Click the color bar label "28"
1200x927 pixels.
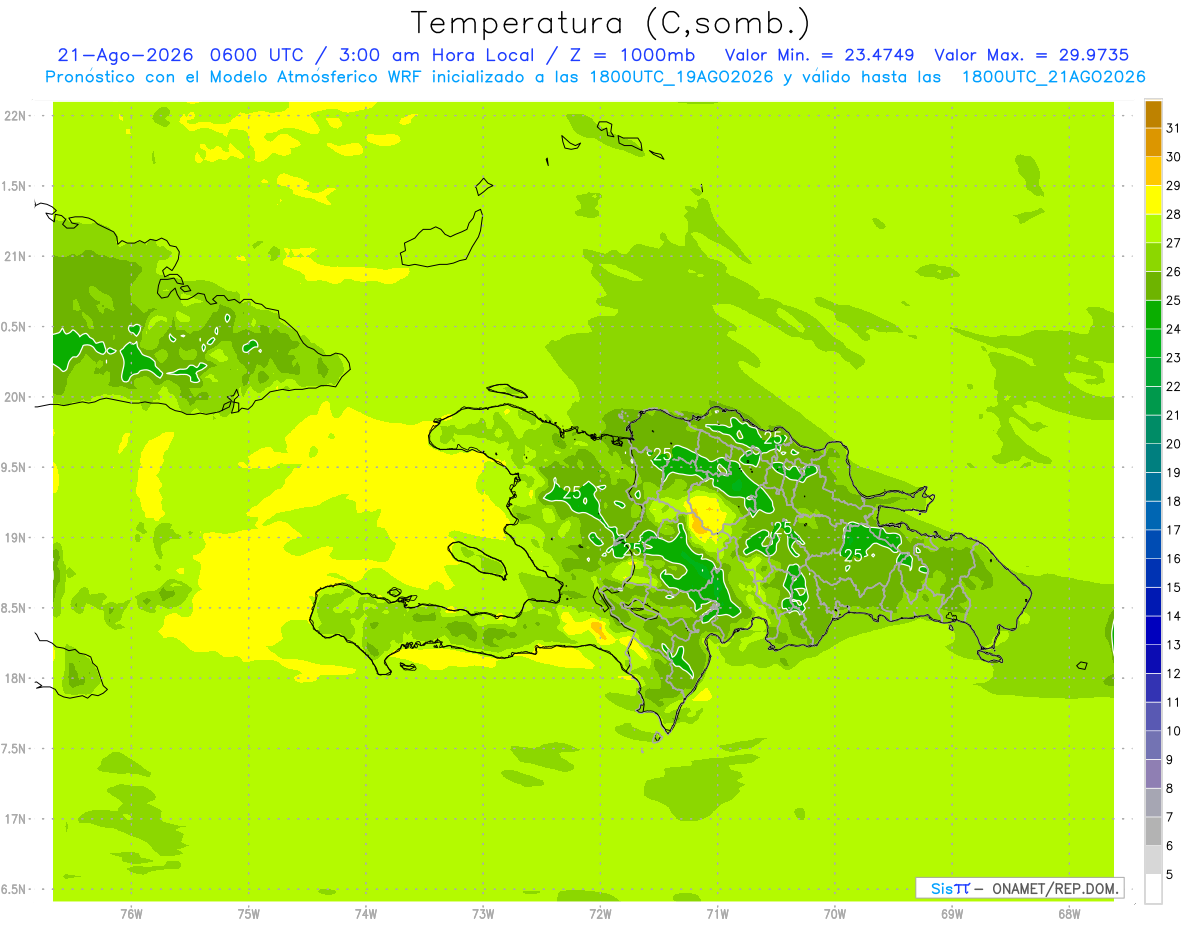(1174, 214)
